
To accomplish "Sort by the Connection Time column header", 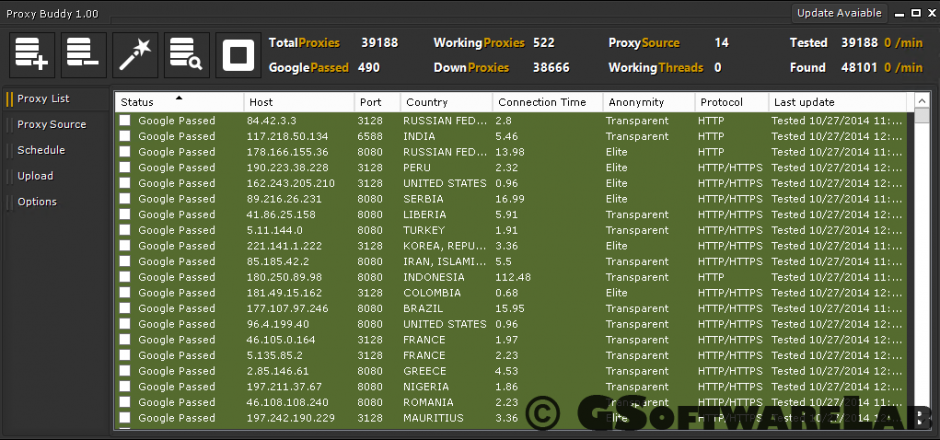I will tap(547, 102).
